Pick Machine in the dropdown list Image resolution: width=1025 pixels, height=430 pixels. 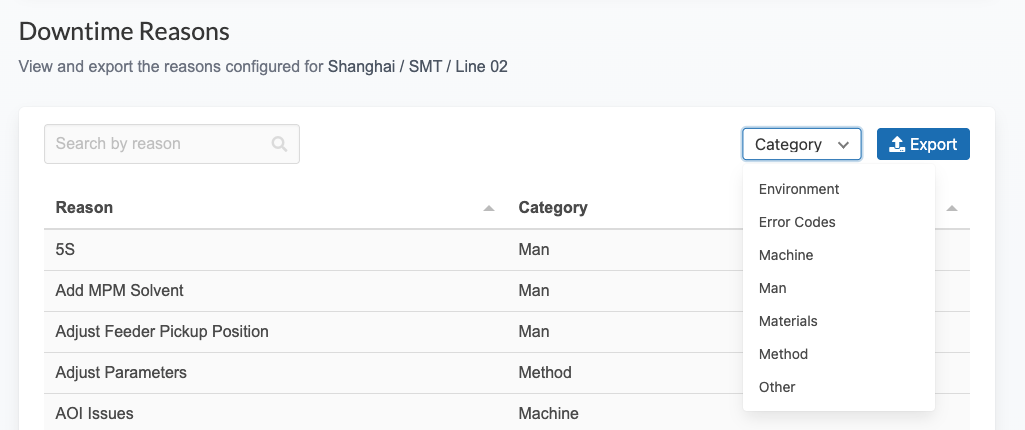[786, 255]
